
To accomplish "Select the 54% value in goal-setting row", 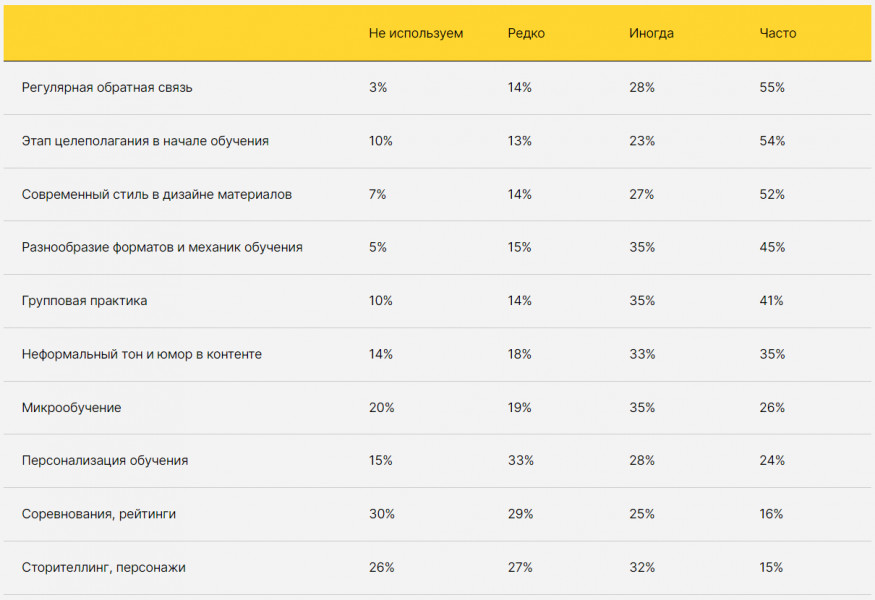I will click(772, 141).
